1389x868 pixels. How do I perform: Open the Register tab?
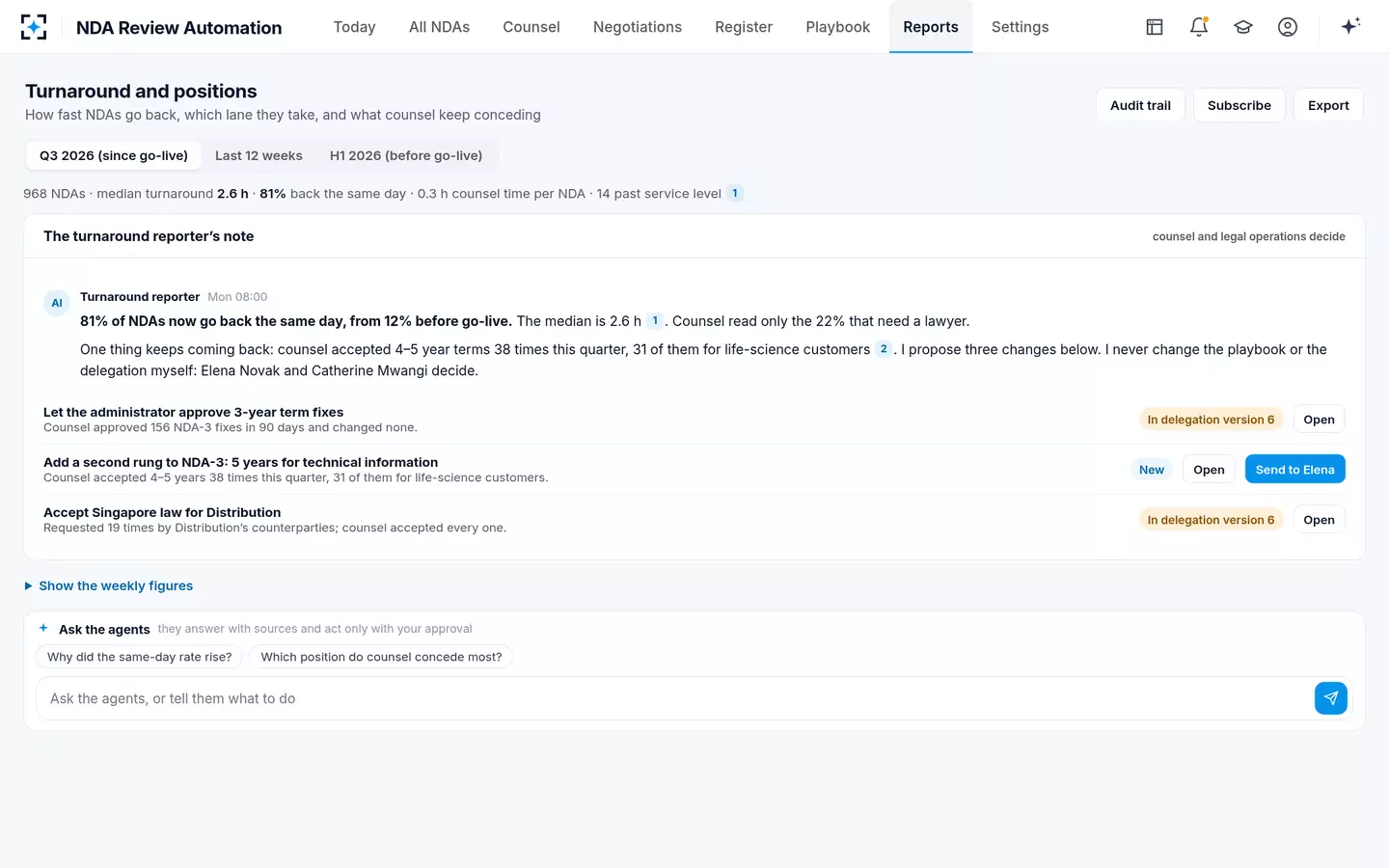[x=744, y=27]
